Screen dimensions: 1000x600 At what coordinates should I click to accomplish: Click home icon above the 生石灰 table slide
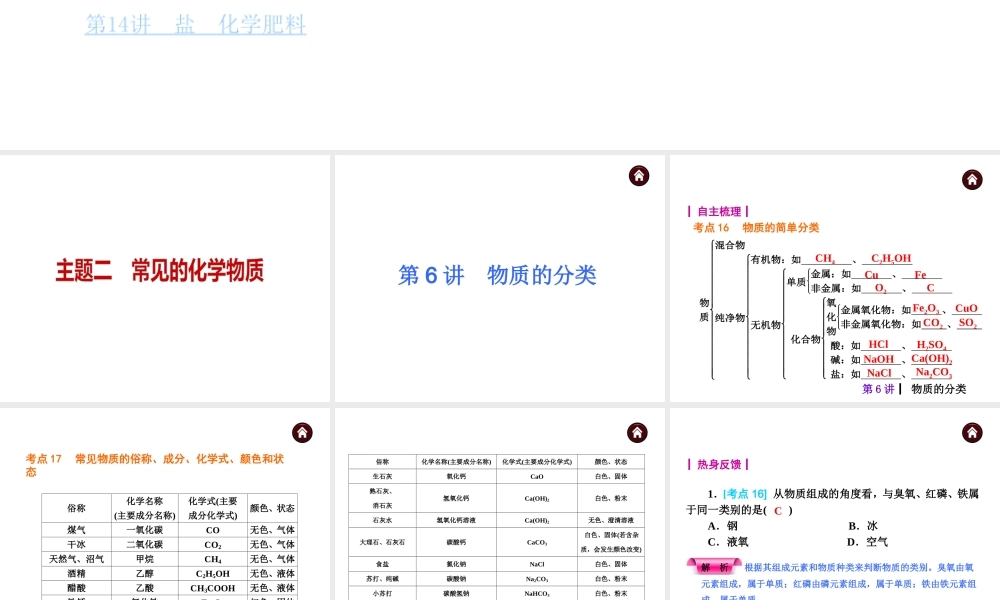[637, 432]
